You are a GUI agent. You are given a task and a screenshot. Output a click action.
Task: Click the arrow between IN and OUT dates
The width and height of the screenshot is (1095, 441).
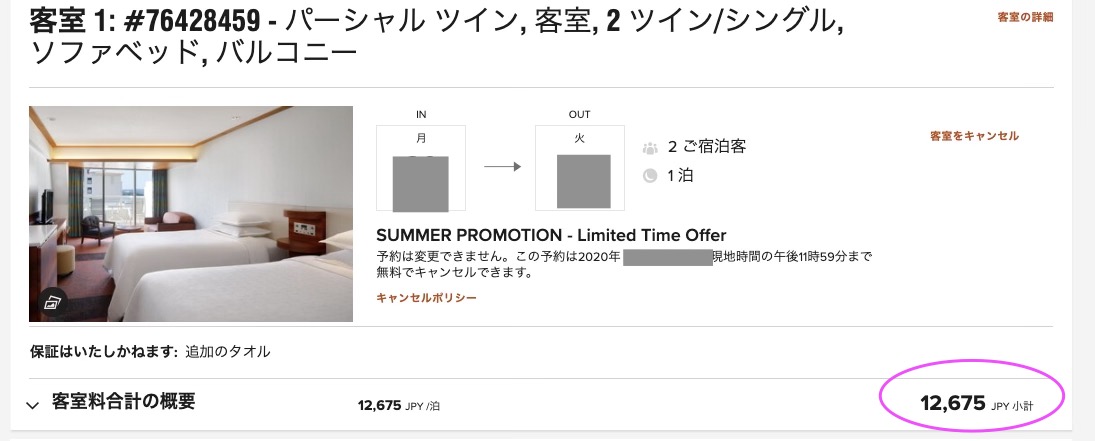click(502, 167)
